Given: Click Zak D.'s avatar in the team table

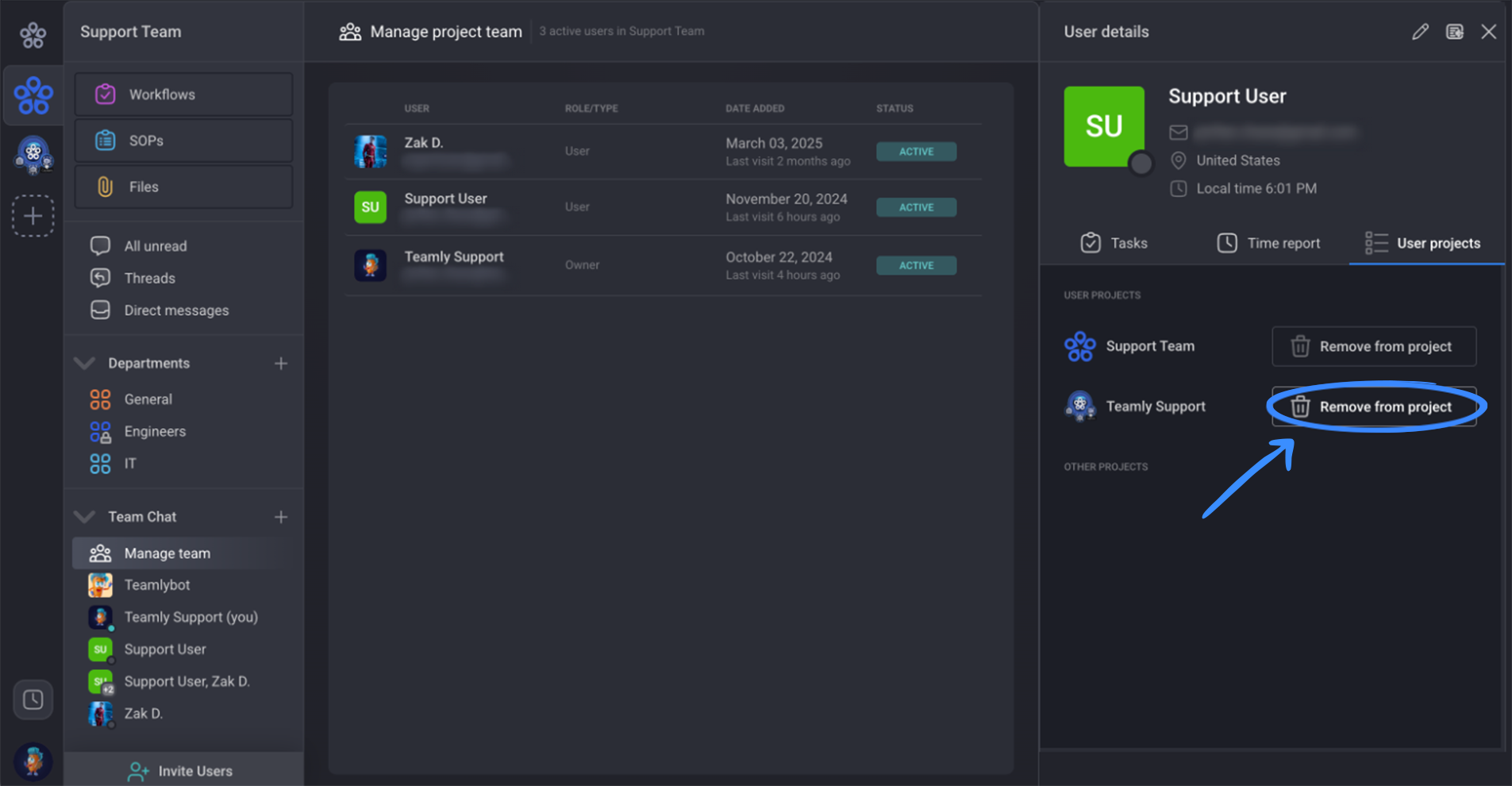Looking at the screenshot, I should pos(370,152).
